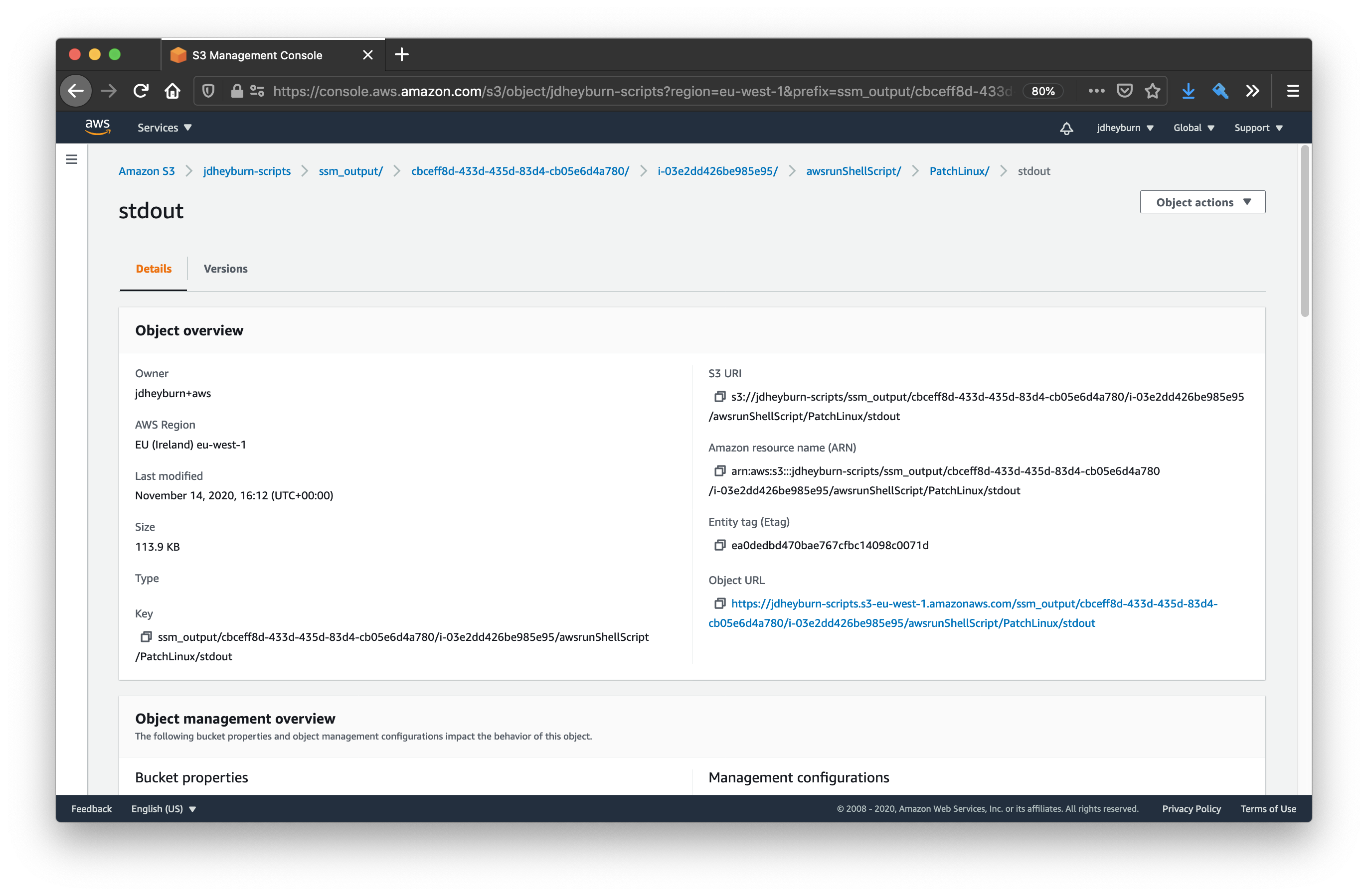This screenshot has width=1368, height=896.
Task: Click the browser address bar URL
Action: coord(642,91)
